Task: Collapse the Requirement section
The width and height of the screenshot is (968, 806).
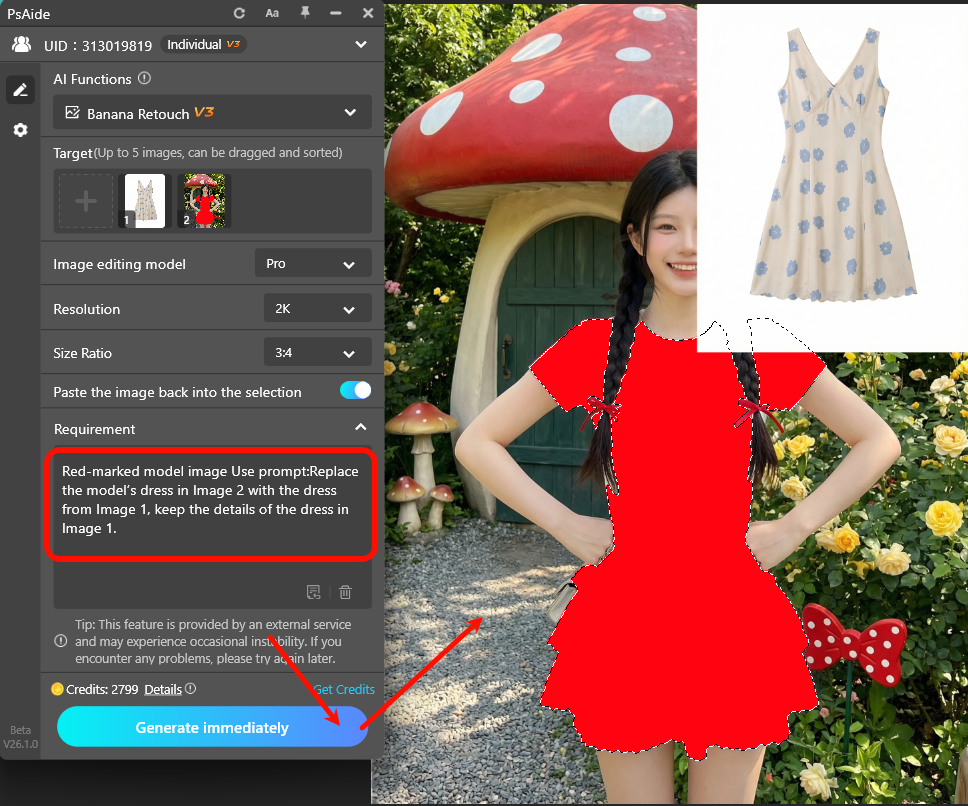Action: [x=360, y=426]
